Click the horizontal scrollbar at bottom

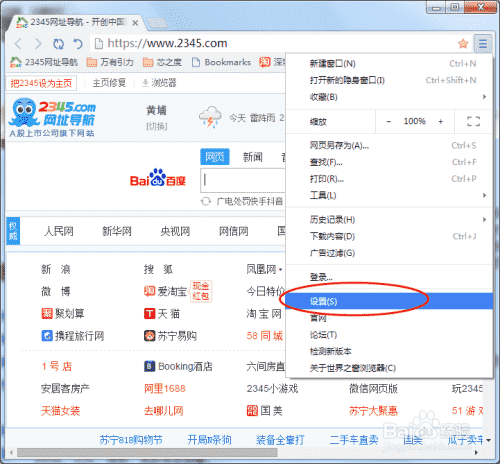click(147, 453)
